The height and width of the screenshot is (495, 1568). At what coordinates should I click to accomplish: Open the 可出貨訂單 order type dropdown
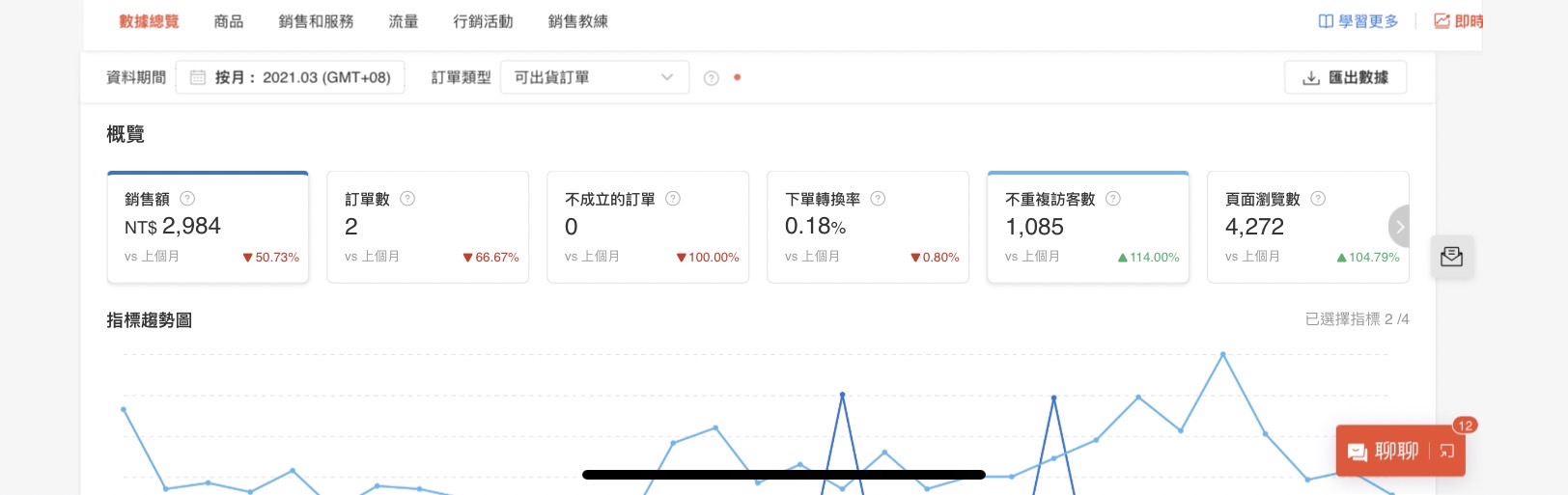(x=594, y=77)
